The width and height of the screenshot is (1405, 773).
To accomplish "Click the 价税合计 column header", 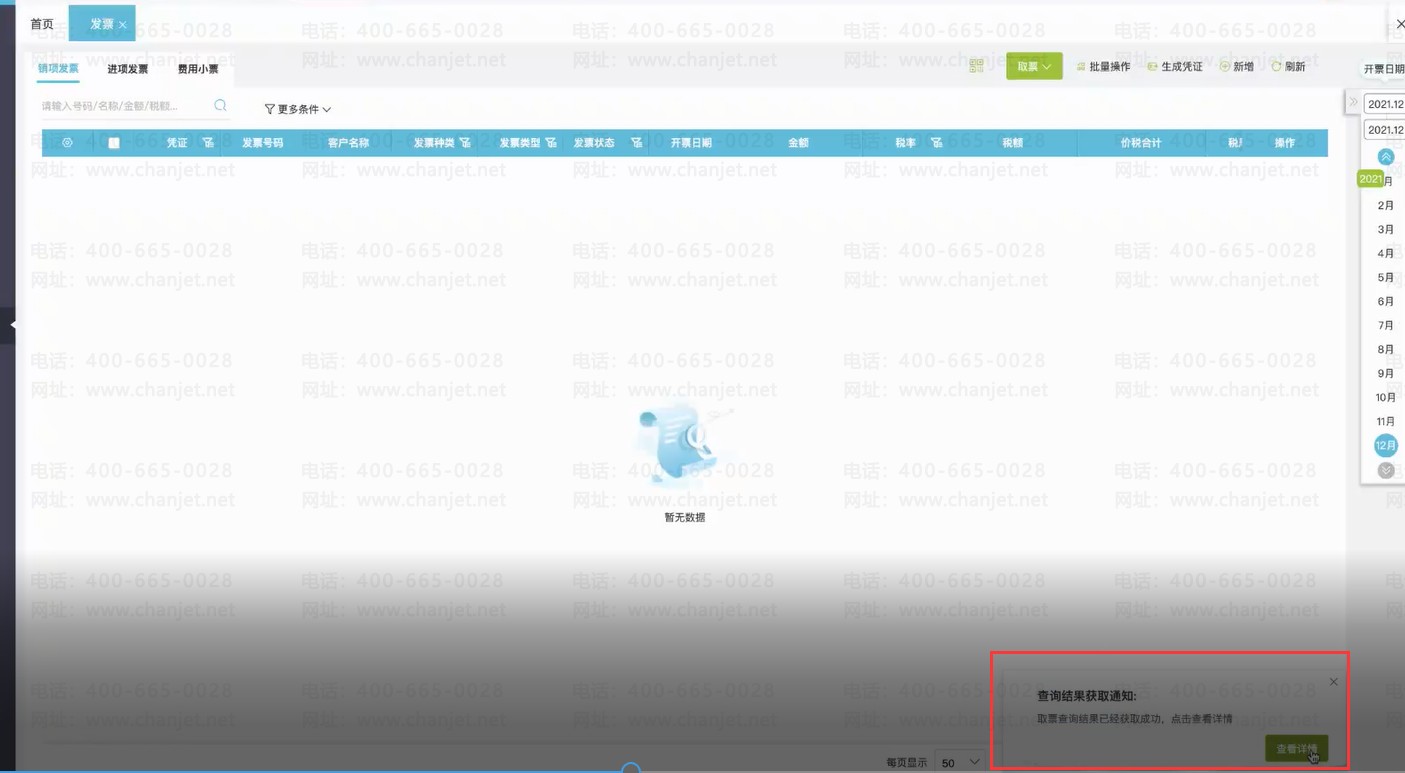I will point(1140,143).
